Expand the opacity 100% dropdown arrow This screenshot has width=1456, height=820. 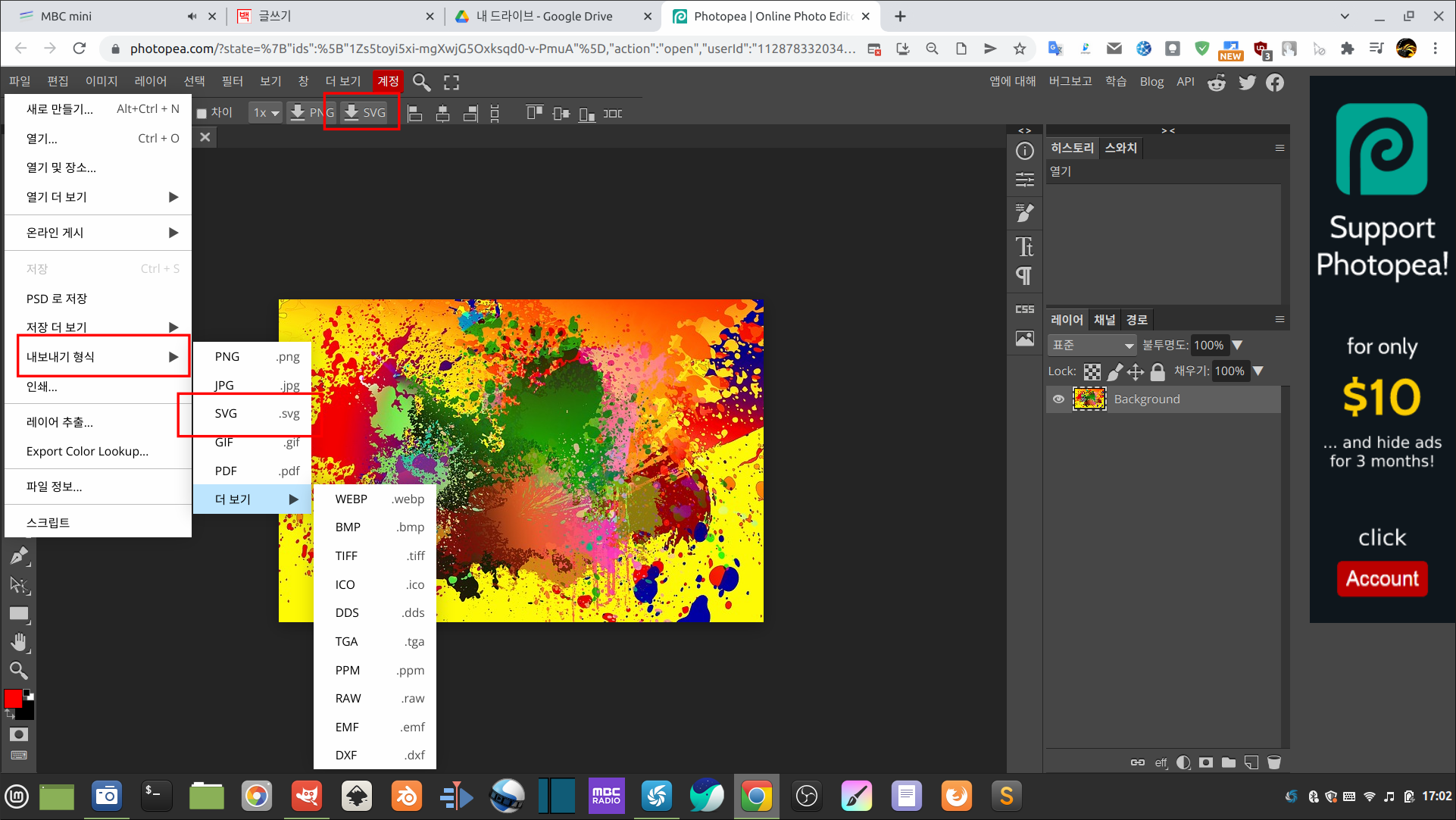tap(1238, 346)
